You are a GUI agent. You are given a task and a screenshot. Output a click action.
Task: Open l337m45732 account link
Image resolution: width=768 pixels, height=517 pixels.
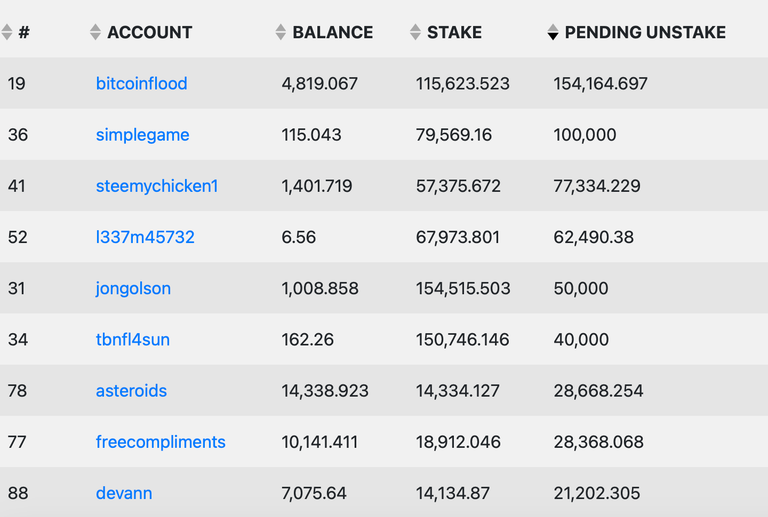pyautogui.click(x=145, y=237)
